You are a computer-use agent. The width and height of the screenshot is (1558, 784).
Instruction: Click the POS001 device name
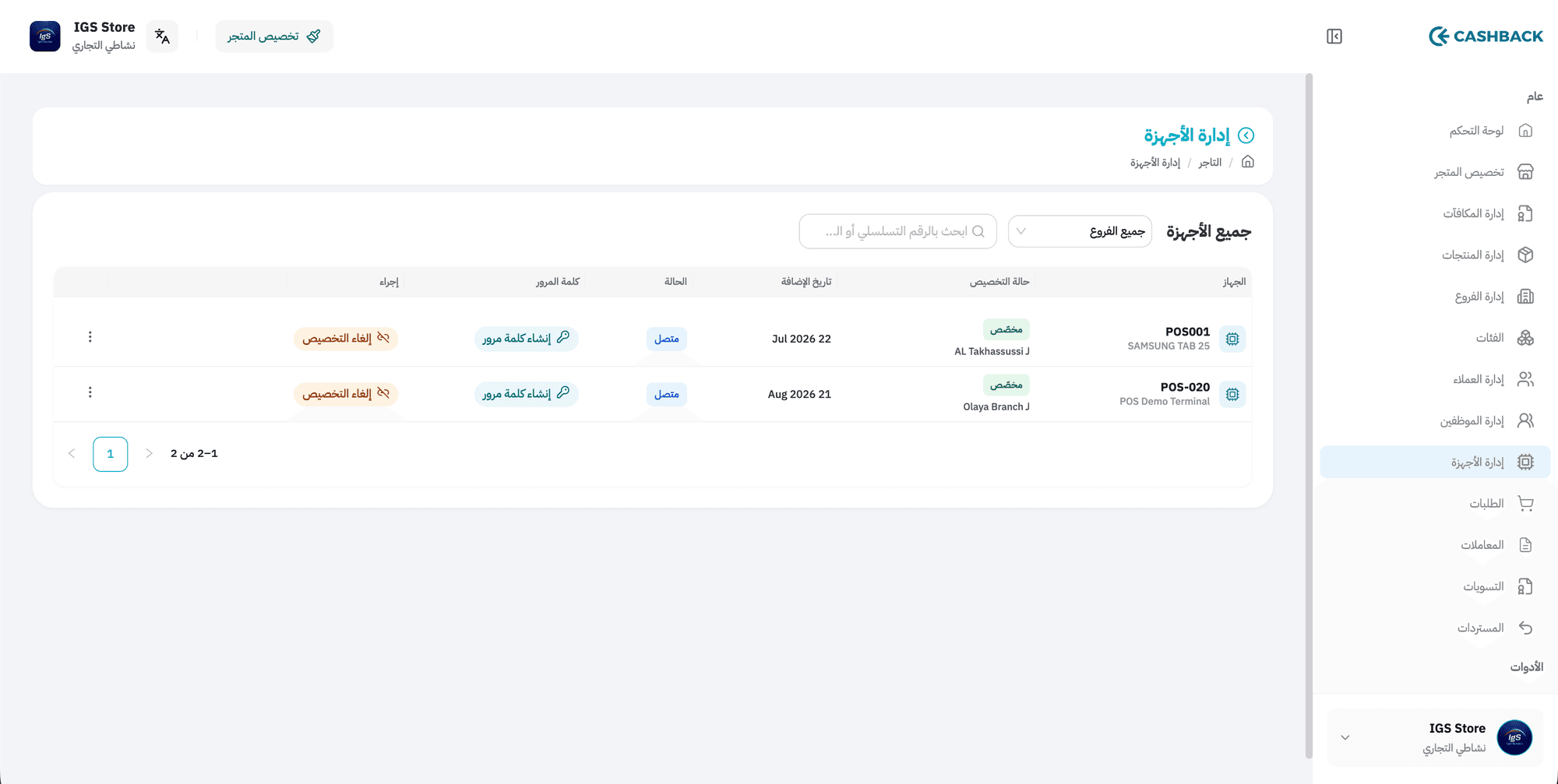[1187, 332]
